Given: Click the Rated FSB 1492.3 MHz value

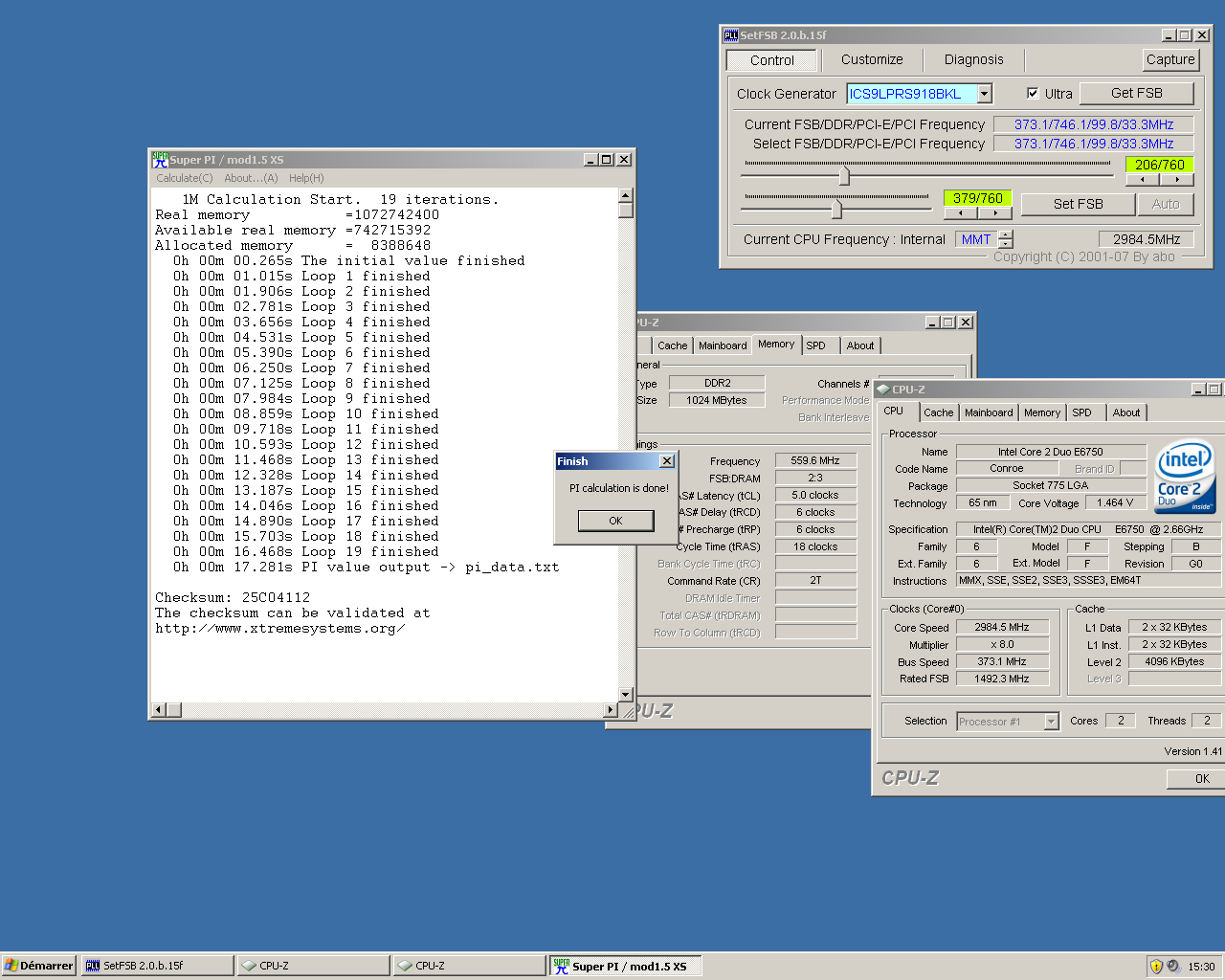Looking at the screenshot, I should click(1002, 679).
